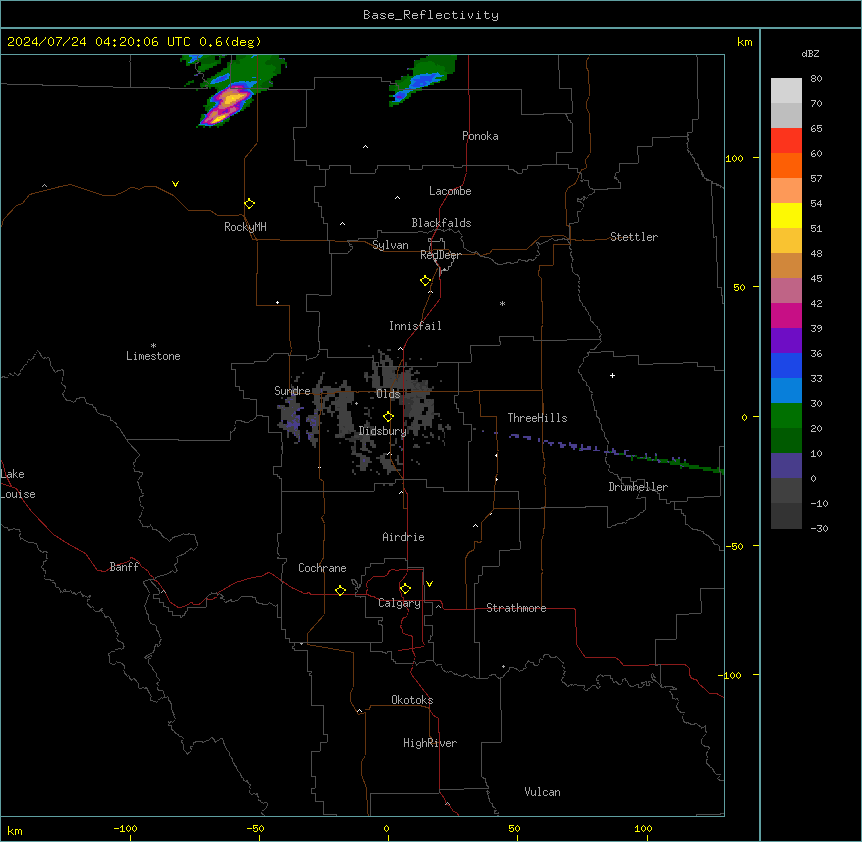The image size is (862, 842).
Task: Select the yellow diamond marker under Cochrane
Action: coord(340,590)
